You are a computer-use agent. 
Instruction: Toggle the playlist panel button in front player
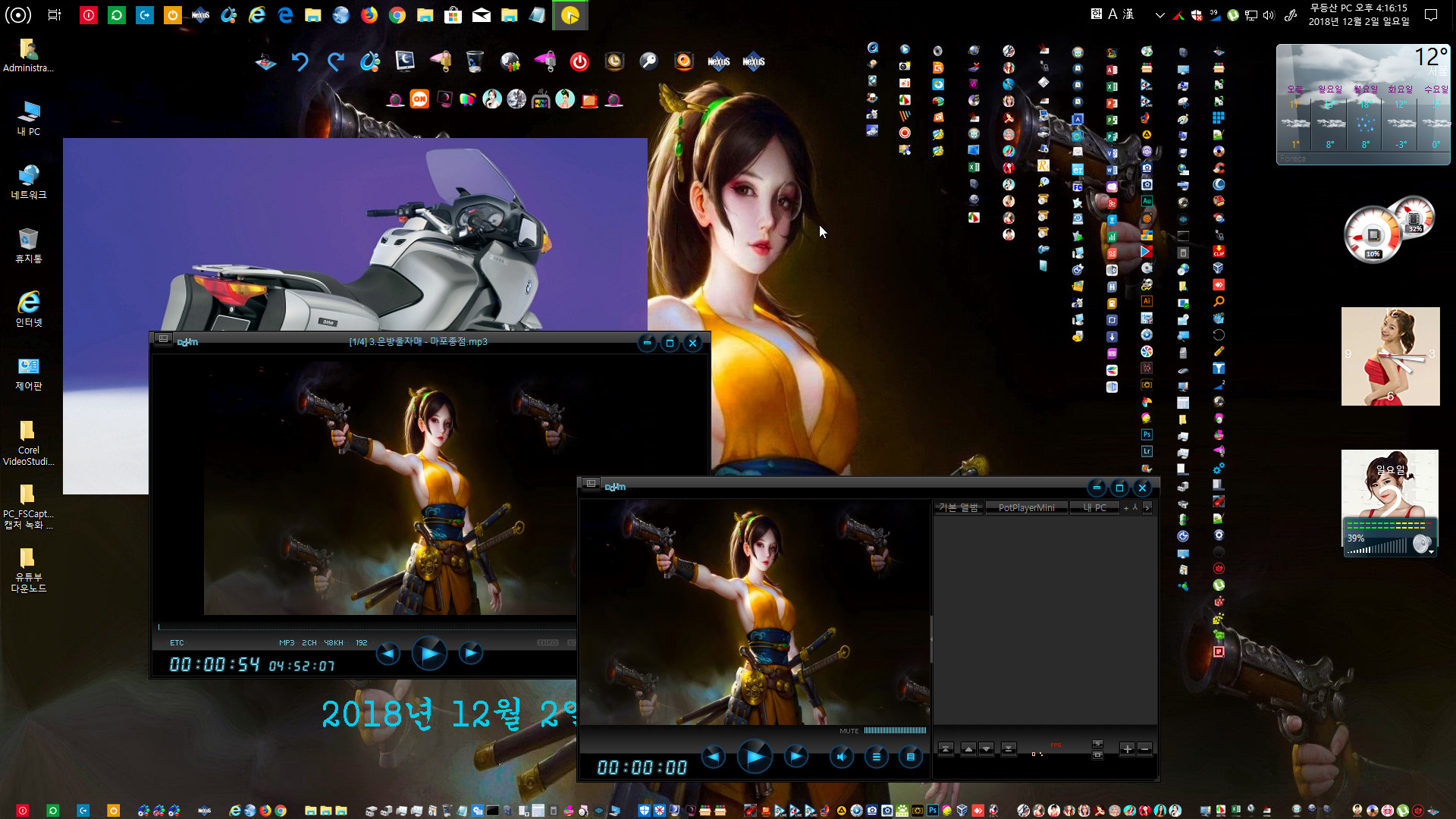point(911,756)
